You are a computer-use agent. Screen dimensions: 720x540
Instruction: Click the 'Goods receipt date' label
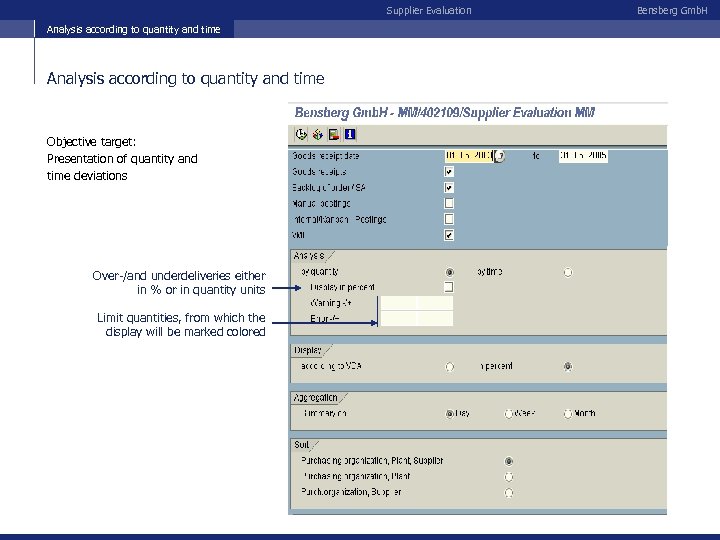(326, 156)
